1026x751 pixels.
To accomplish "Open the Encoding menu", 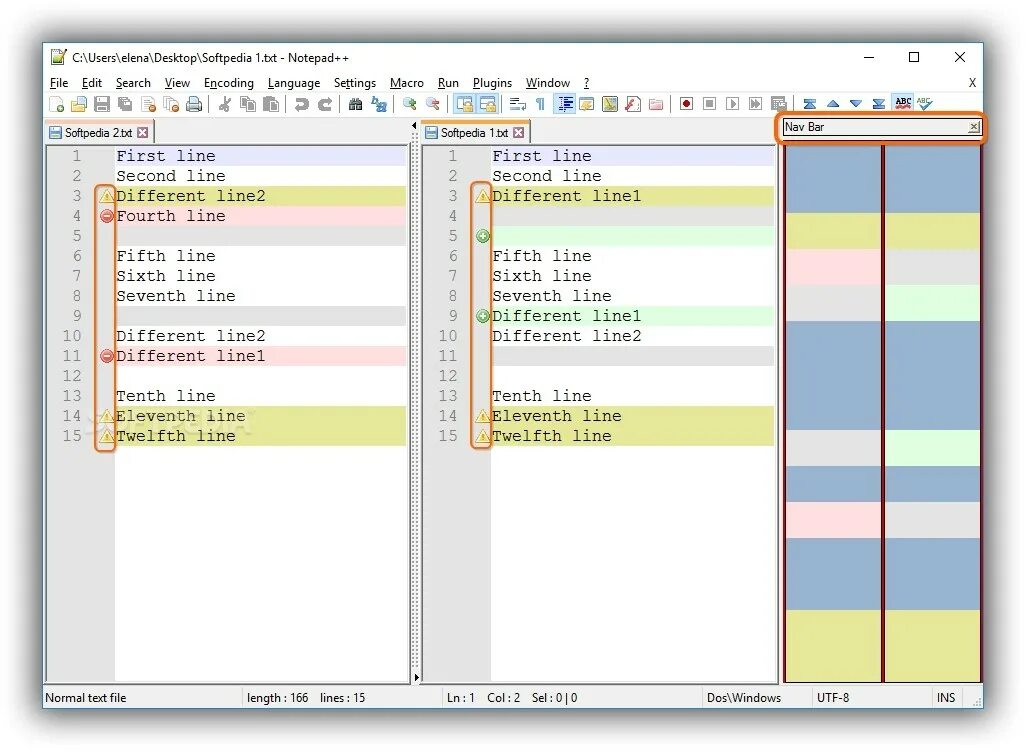I will tap(228, 83).
